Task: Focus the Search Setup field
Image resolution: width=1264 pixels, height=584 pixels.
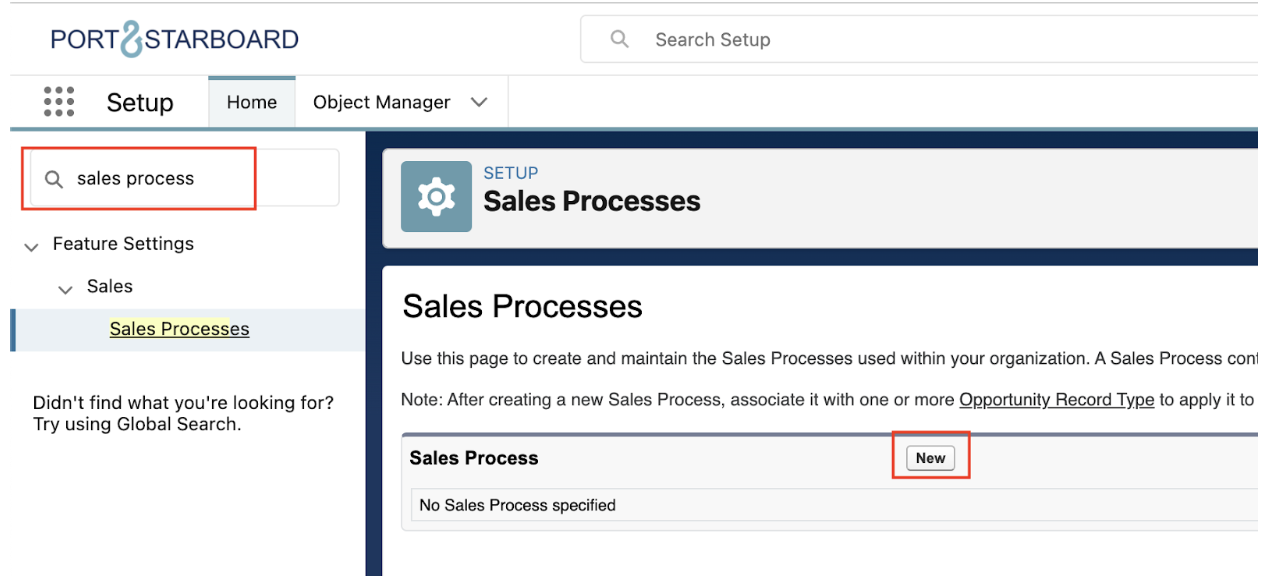Action: point(900,40)
